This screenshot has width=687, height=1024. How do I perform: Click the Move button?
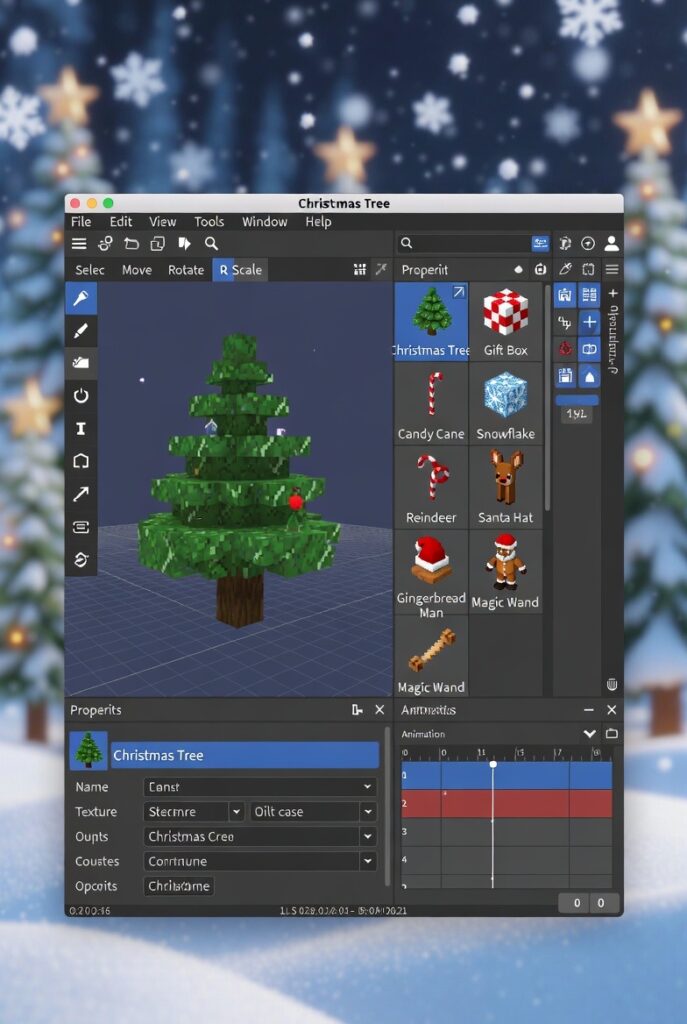pyautogui.click(x=137, y=270)
